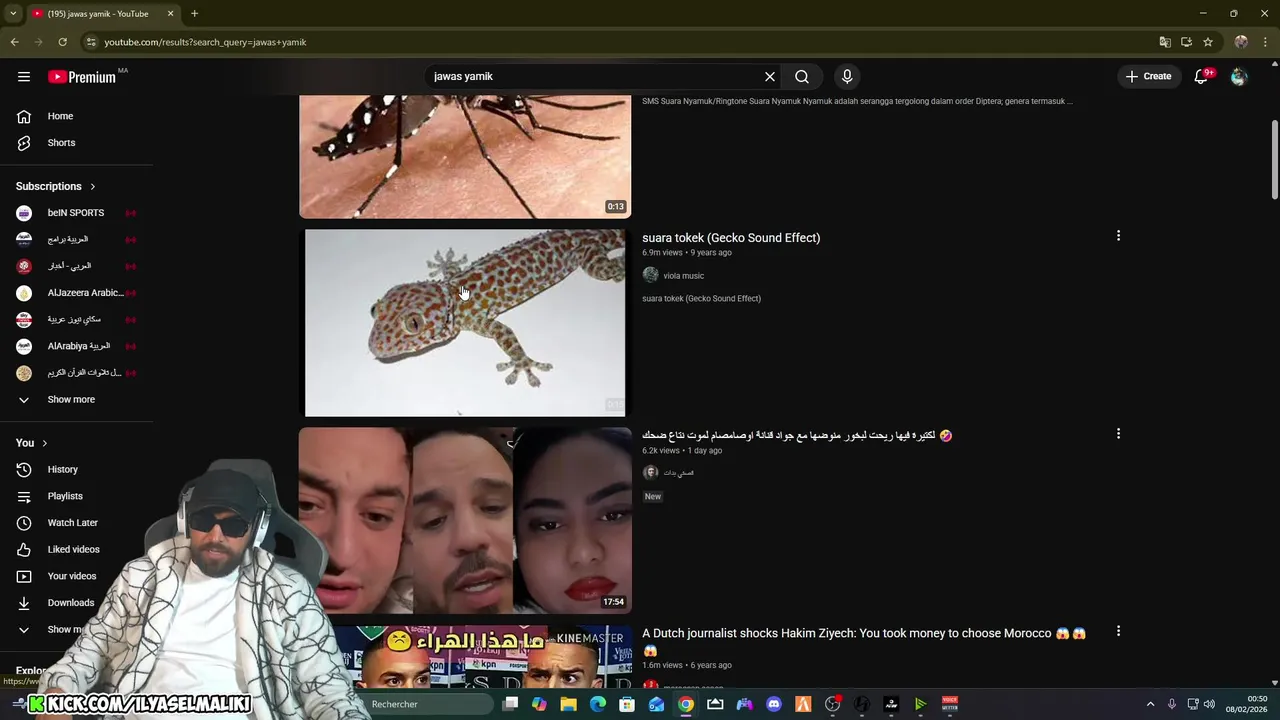Click the Rechercher taskbar search box

click(x=430, y=704)
